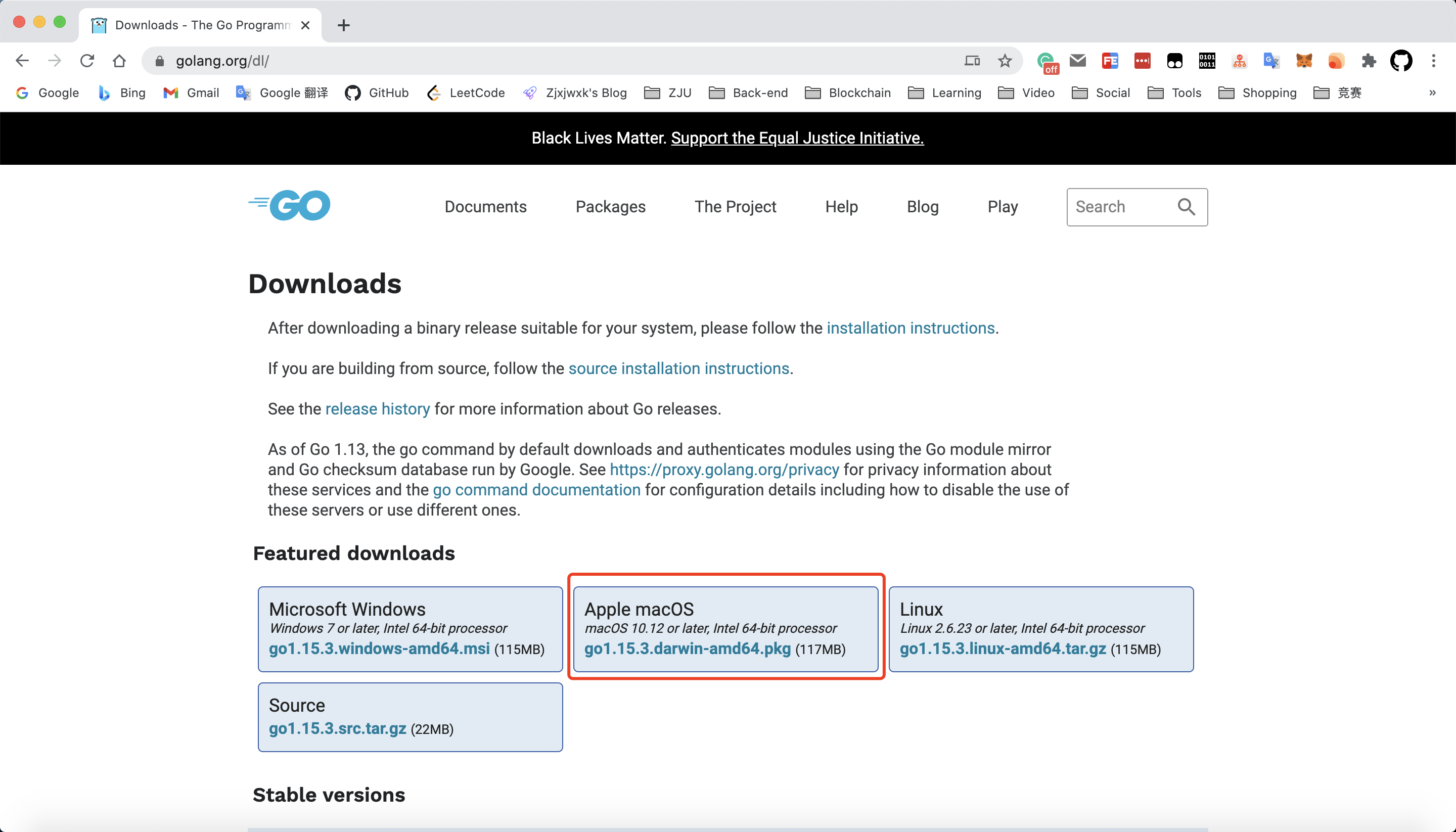Image resolution: width=1456 pixels, height=832 pixels.
Task: Open the go command documentation link
Action: (x=536, y=490)
